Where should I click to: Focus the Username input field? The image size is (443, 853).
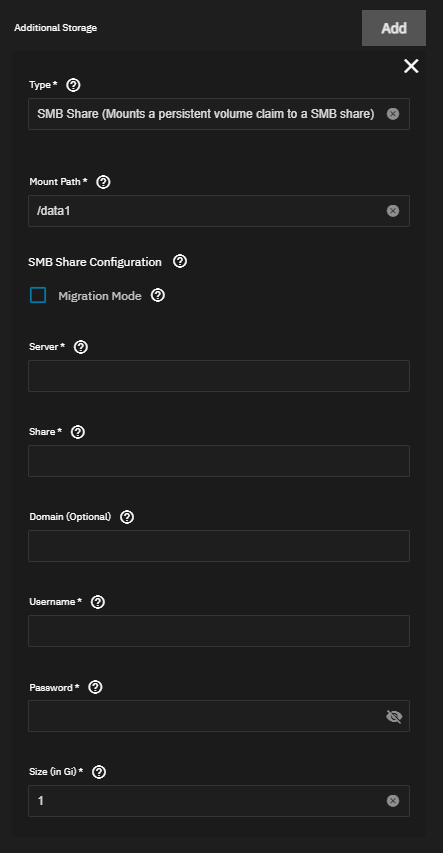219,631
